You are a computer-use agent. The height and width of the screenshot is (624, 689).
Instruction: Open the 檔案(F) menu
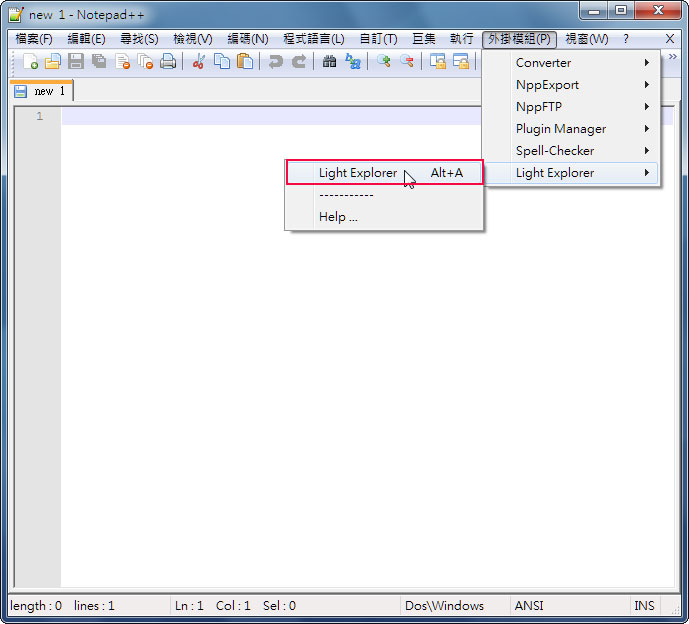[x=34, y=39]
